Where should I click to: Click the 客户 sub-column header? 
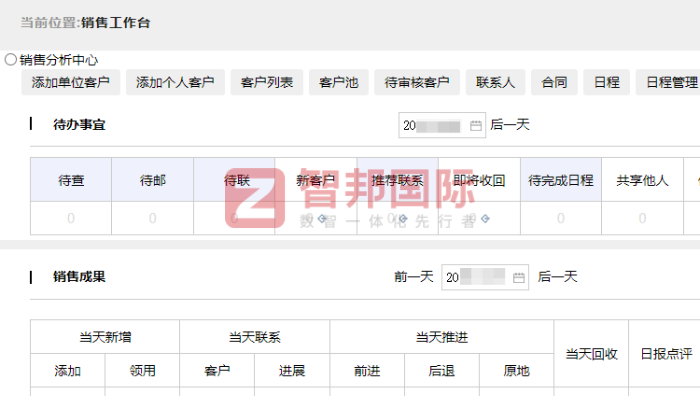pos(217,371)
